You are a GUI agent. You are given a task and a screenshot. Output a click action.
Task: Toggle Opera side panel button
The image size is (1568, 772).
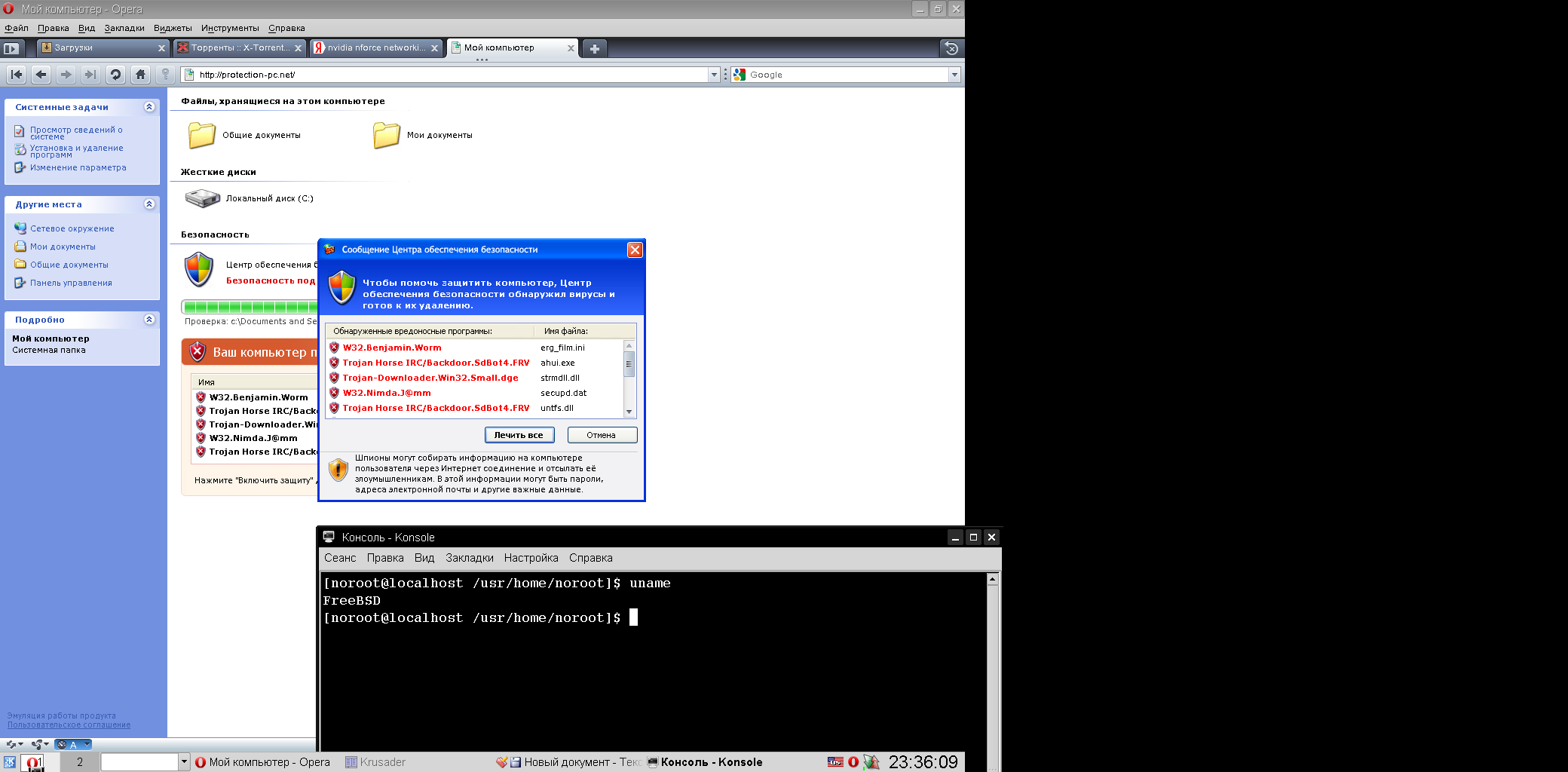pos(11,48)
